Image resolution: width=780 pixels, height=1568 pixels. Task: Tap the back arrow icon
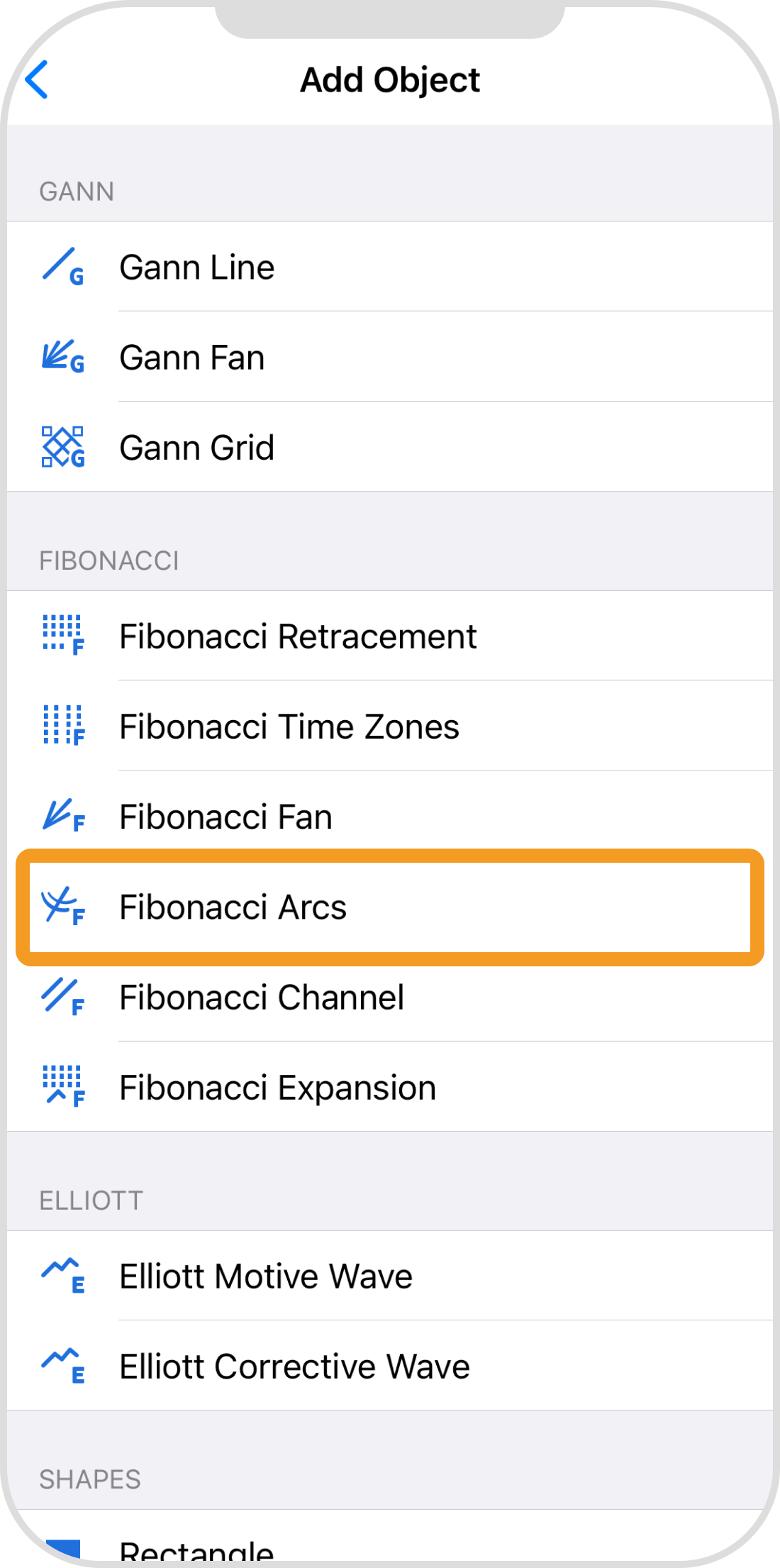[x=37, y=79]
